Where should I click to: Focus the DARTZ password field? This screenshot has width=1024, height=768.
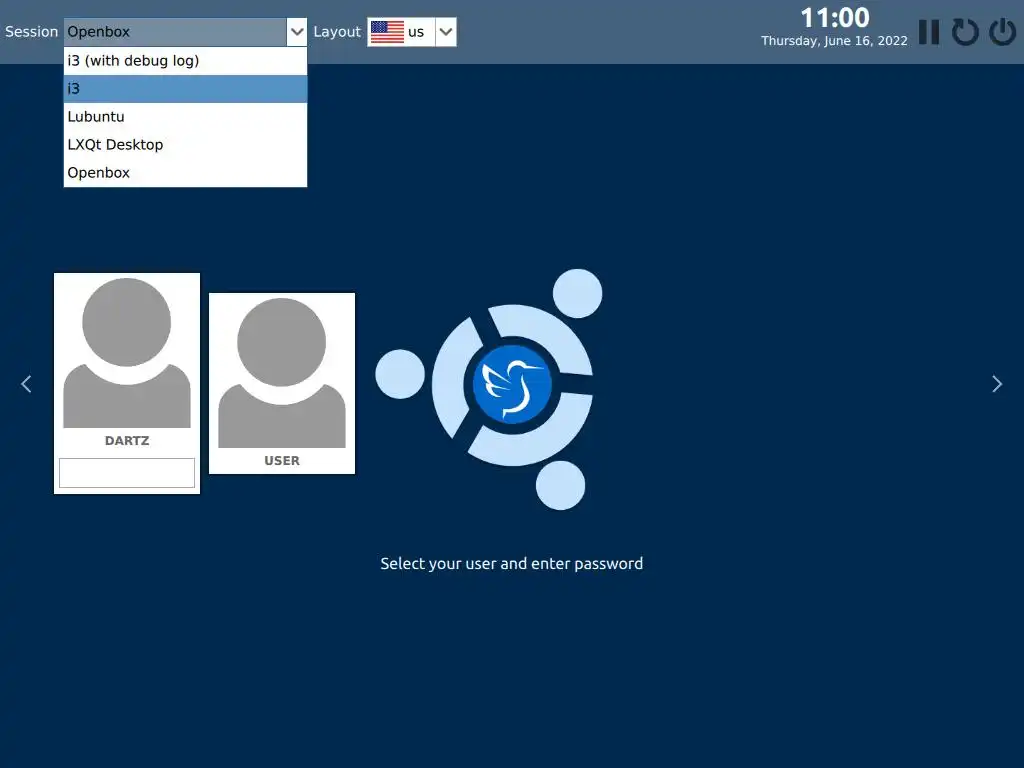(127, 473)
